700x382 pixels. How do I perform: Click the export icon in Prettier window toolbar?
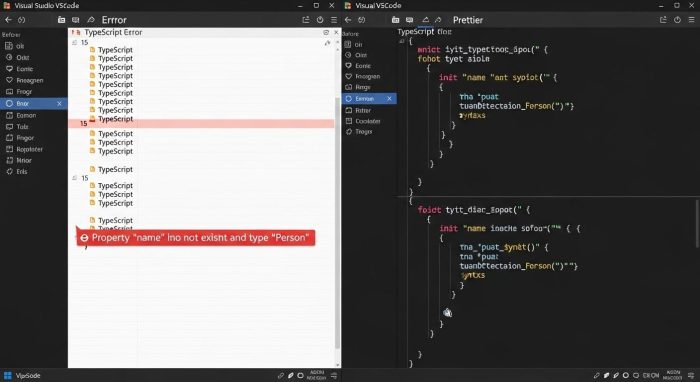(x=663, y=20)
